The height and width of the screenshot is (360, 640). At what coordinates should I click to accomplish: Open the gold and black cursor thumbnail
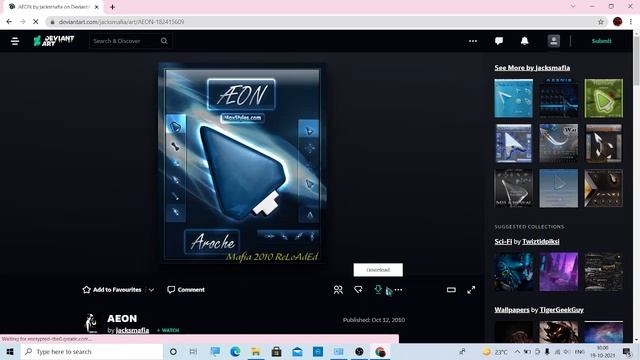coord(604,188)
